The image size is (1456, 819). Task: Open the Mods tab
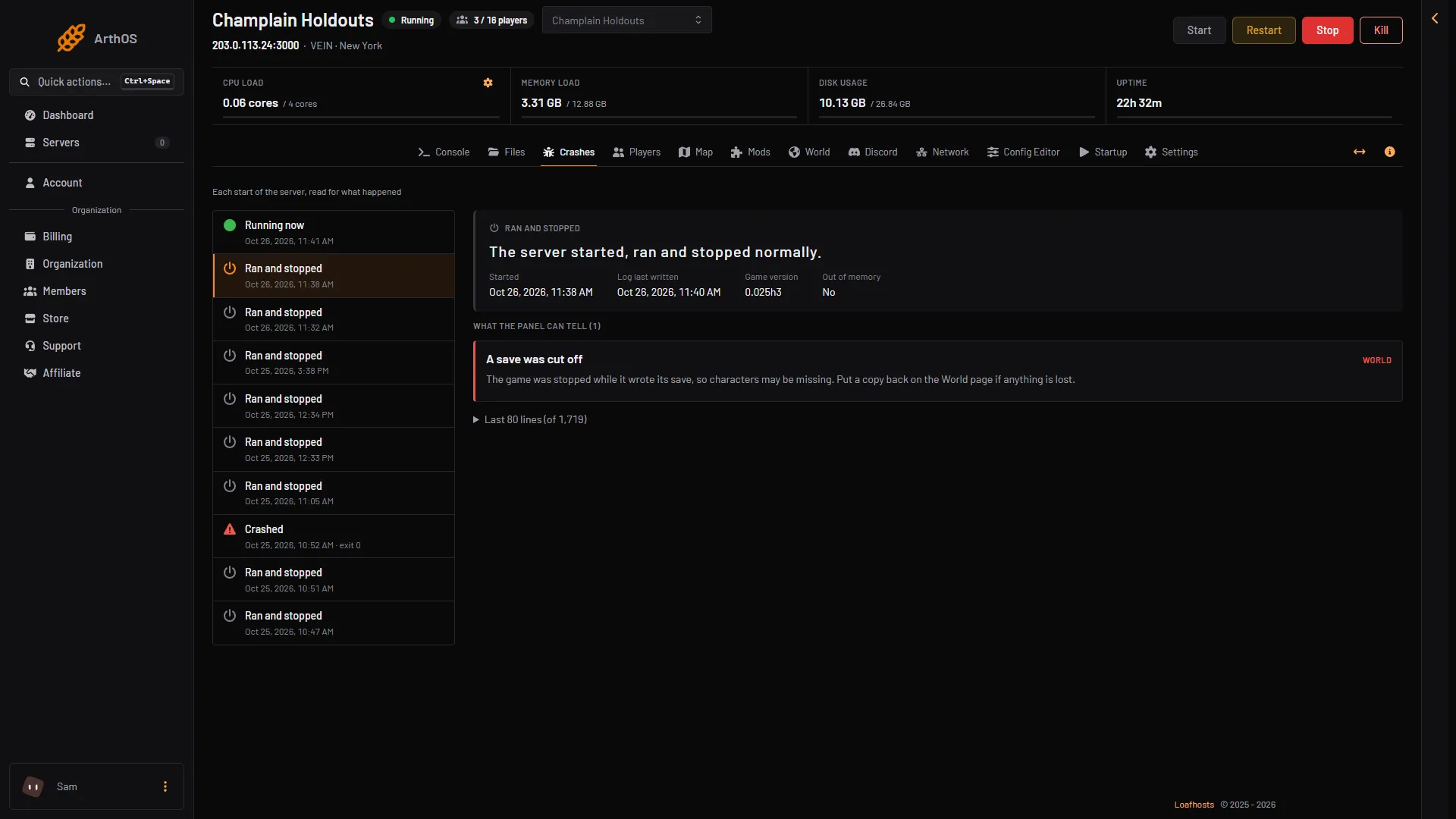coord(750,152)
